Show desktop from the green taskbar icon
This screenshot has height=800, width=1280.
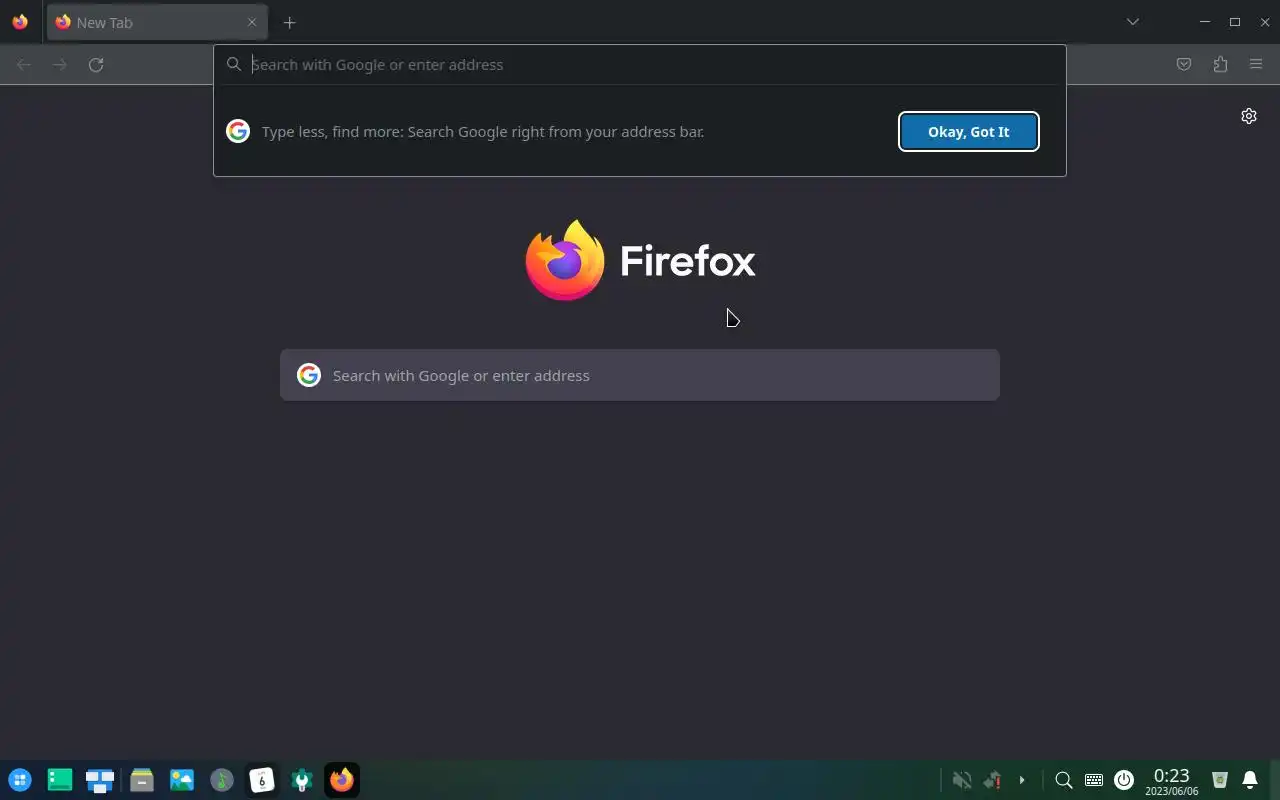tap(60, 780)
